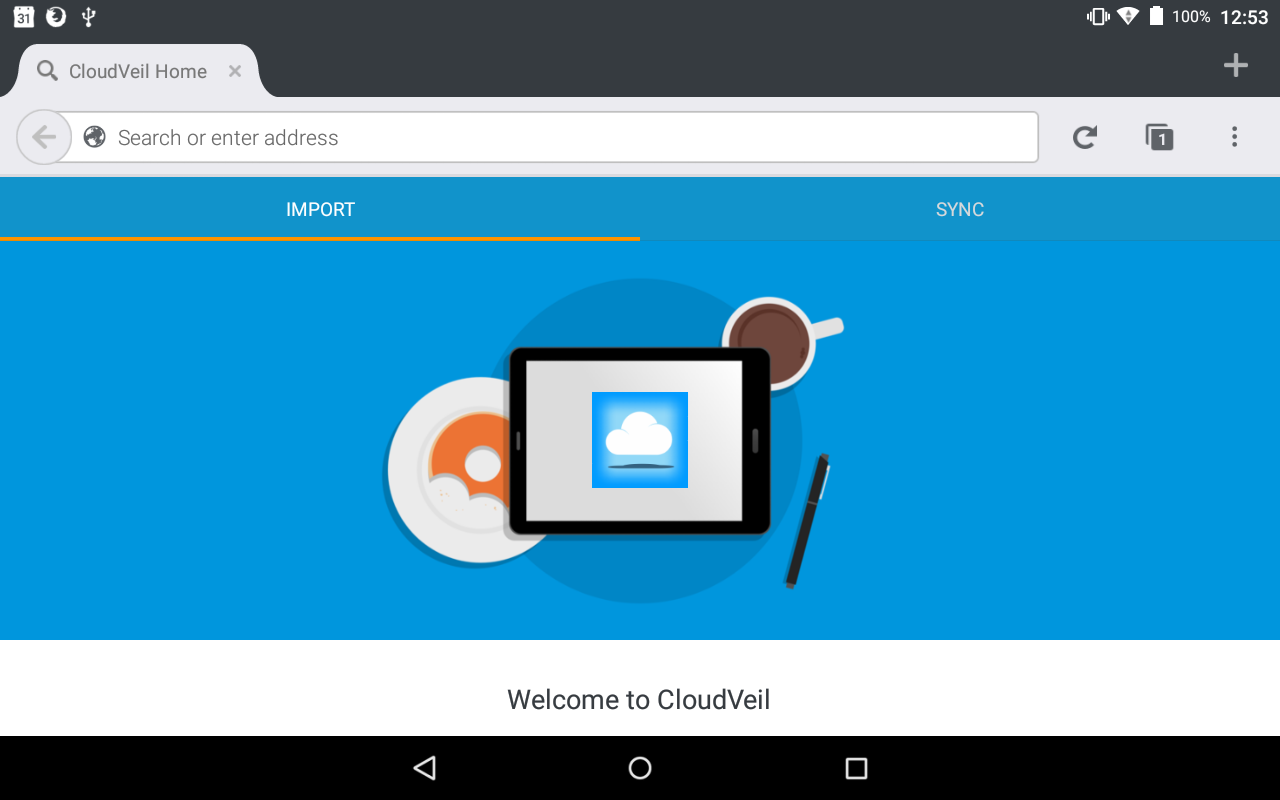Close the CloudVeil Home tab
Viewport: 1280px width, 800px height.
coord(235,71)
